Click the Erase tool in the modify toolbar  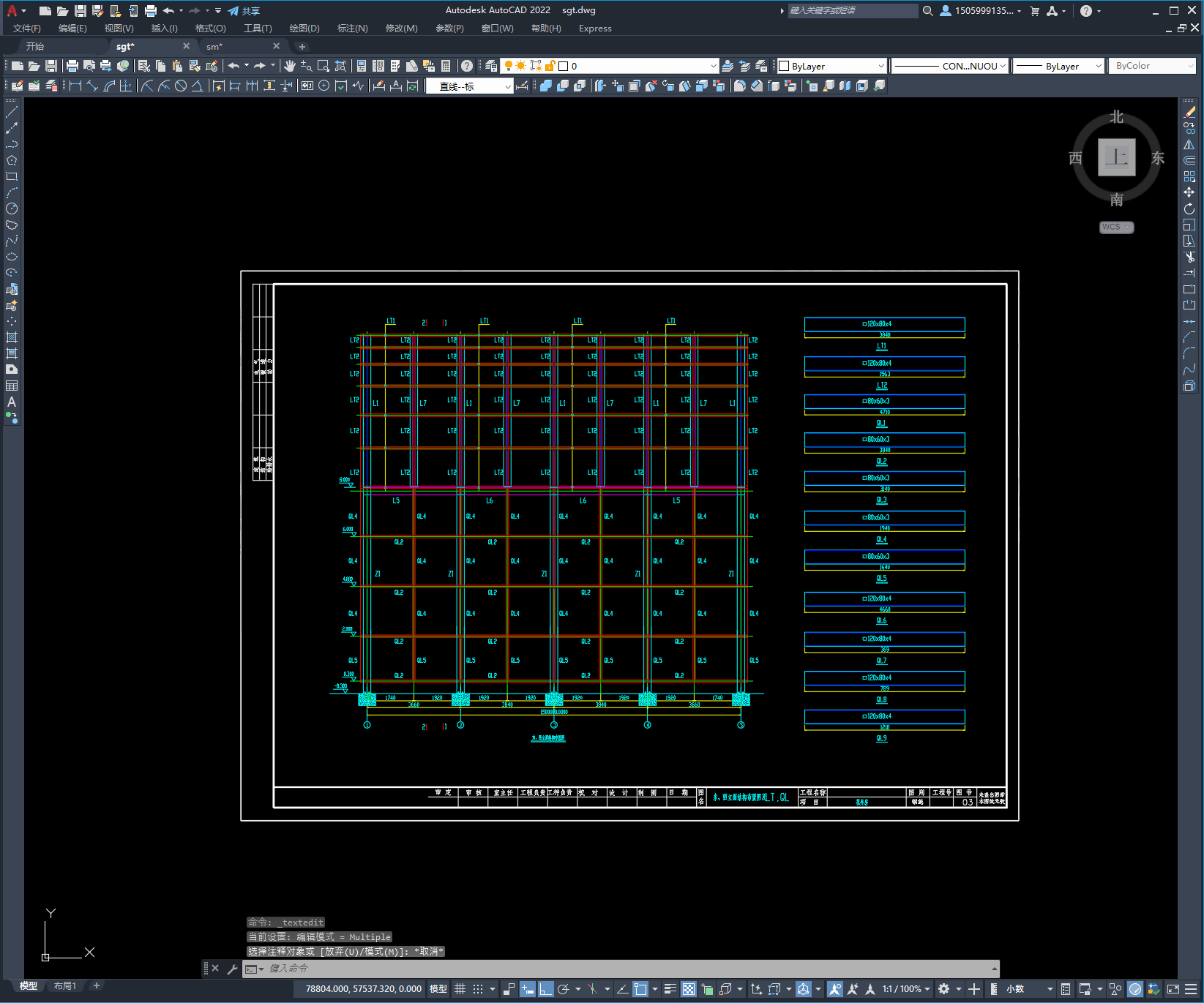click(x=1189, y=113)
